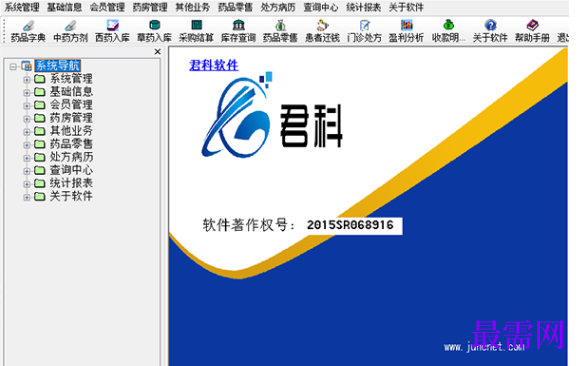Select the 其他业务 tree label
This screenshot has width=583, height=366.
point(71,131)
